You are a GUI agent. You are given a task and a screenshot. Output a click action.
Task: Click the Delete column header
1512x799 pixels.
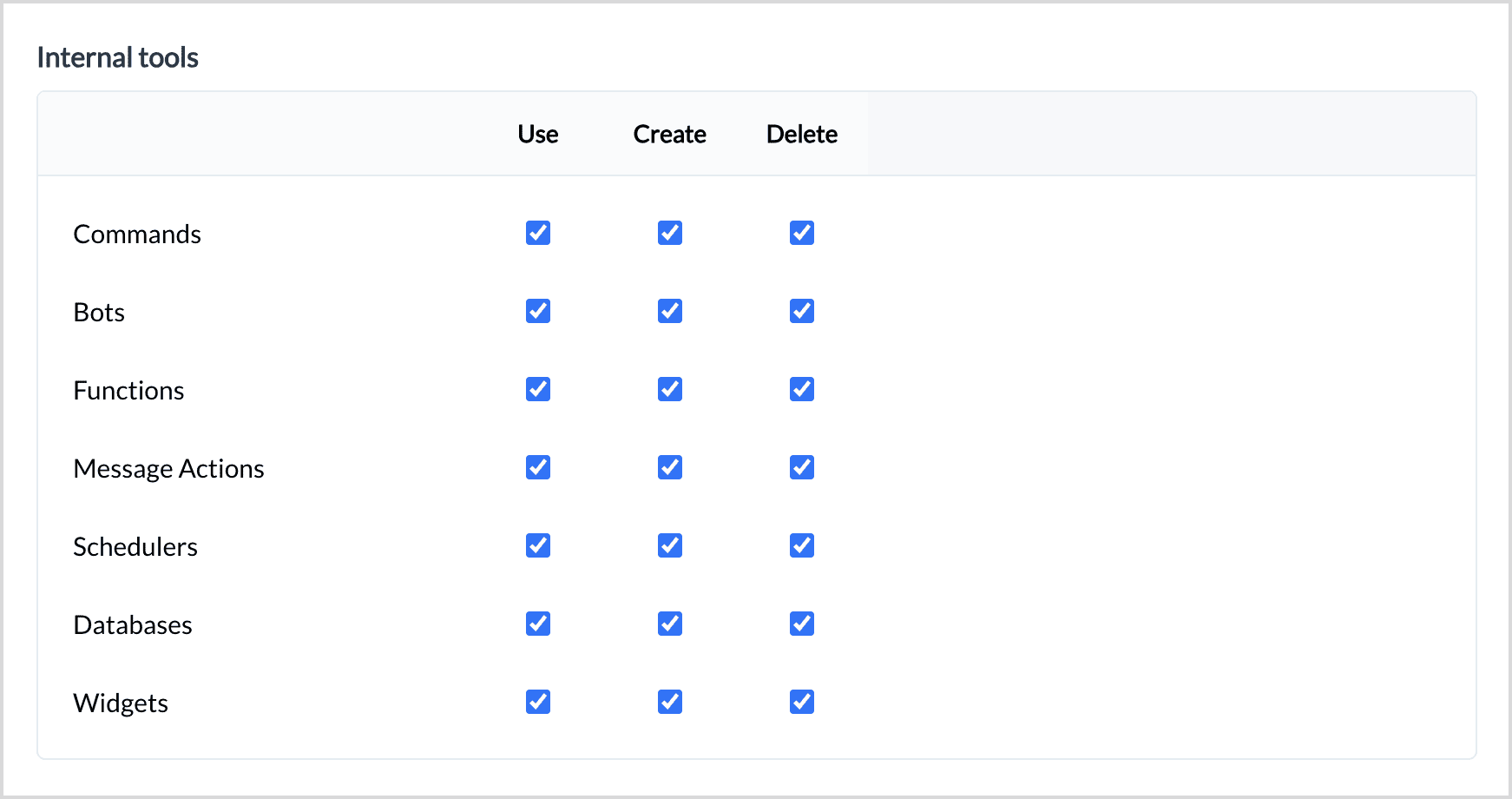802,135
